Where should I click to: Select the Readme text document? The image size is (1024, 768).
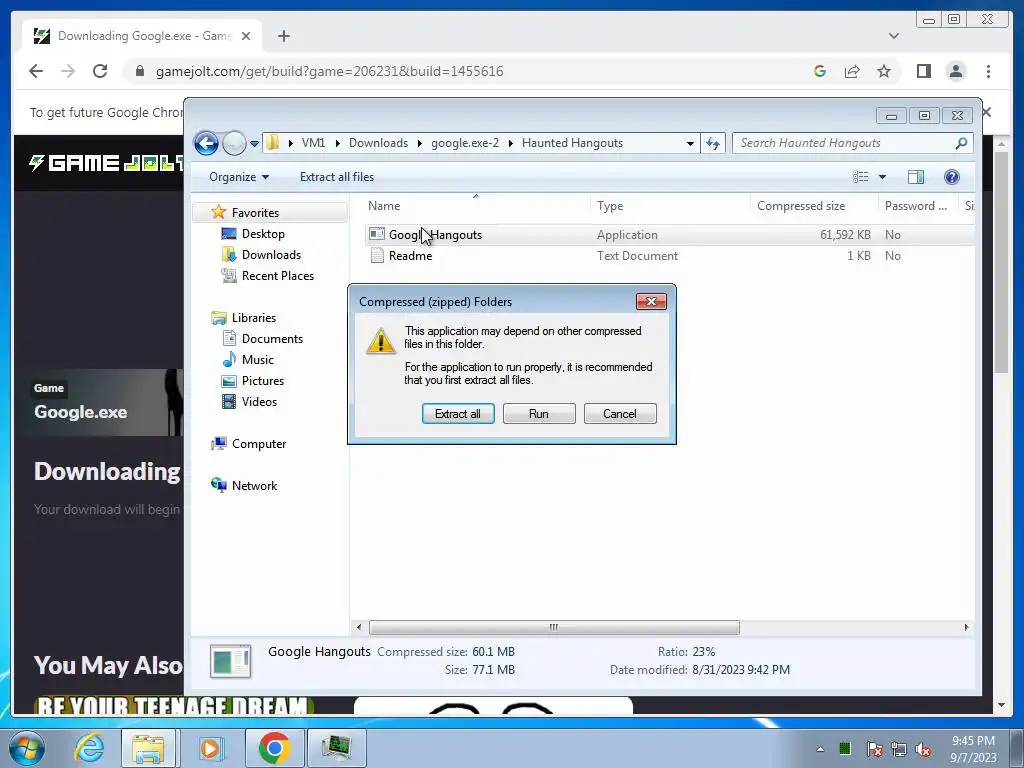pos(410,256)
